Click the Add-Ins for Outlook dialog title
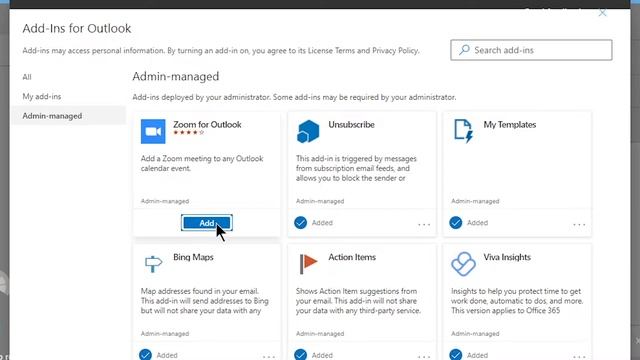The height and width of the screenshot is (360, 640). coord(77,28)
